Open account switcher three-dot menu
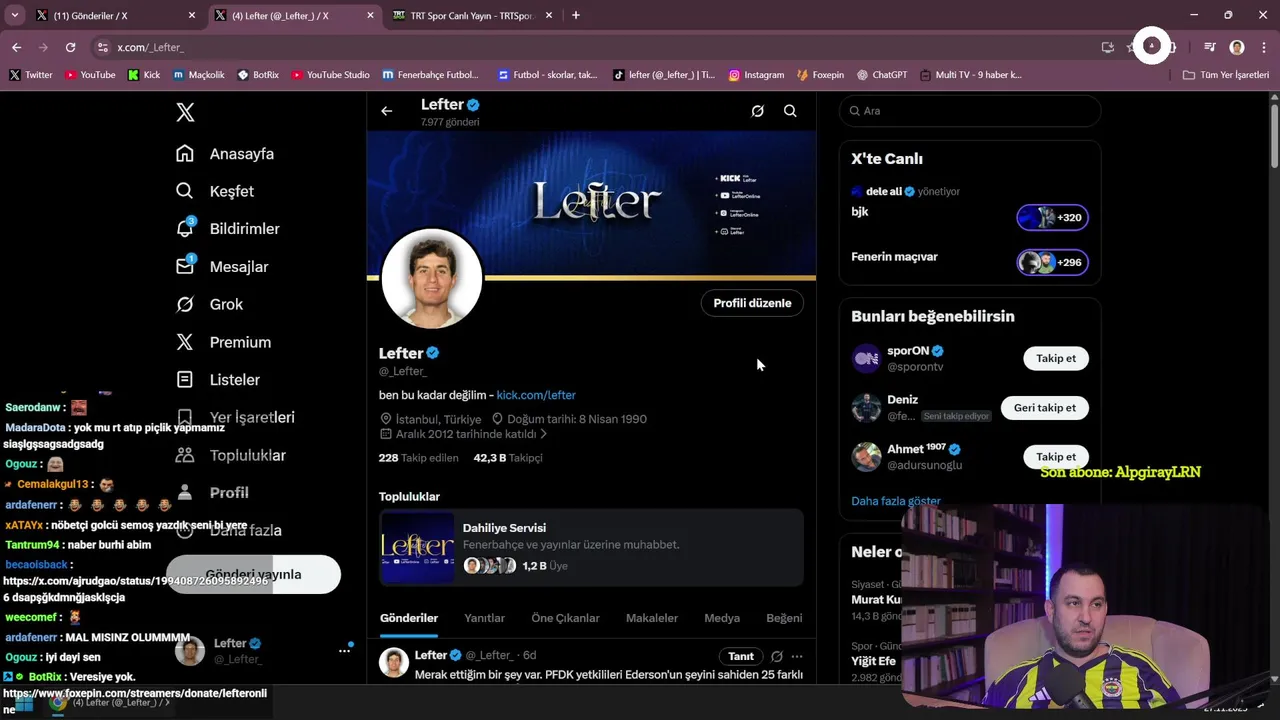This screenshot has height=720, width=1280. (344, 651)
